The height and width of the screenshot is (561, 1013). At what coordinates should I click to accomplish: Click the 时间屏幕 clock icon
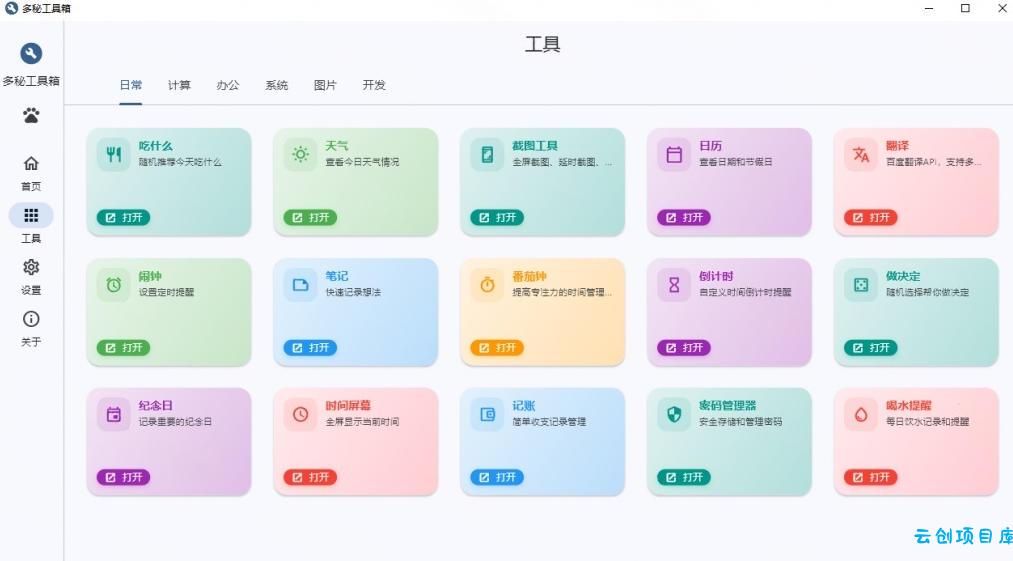tap(300, 414)
